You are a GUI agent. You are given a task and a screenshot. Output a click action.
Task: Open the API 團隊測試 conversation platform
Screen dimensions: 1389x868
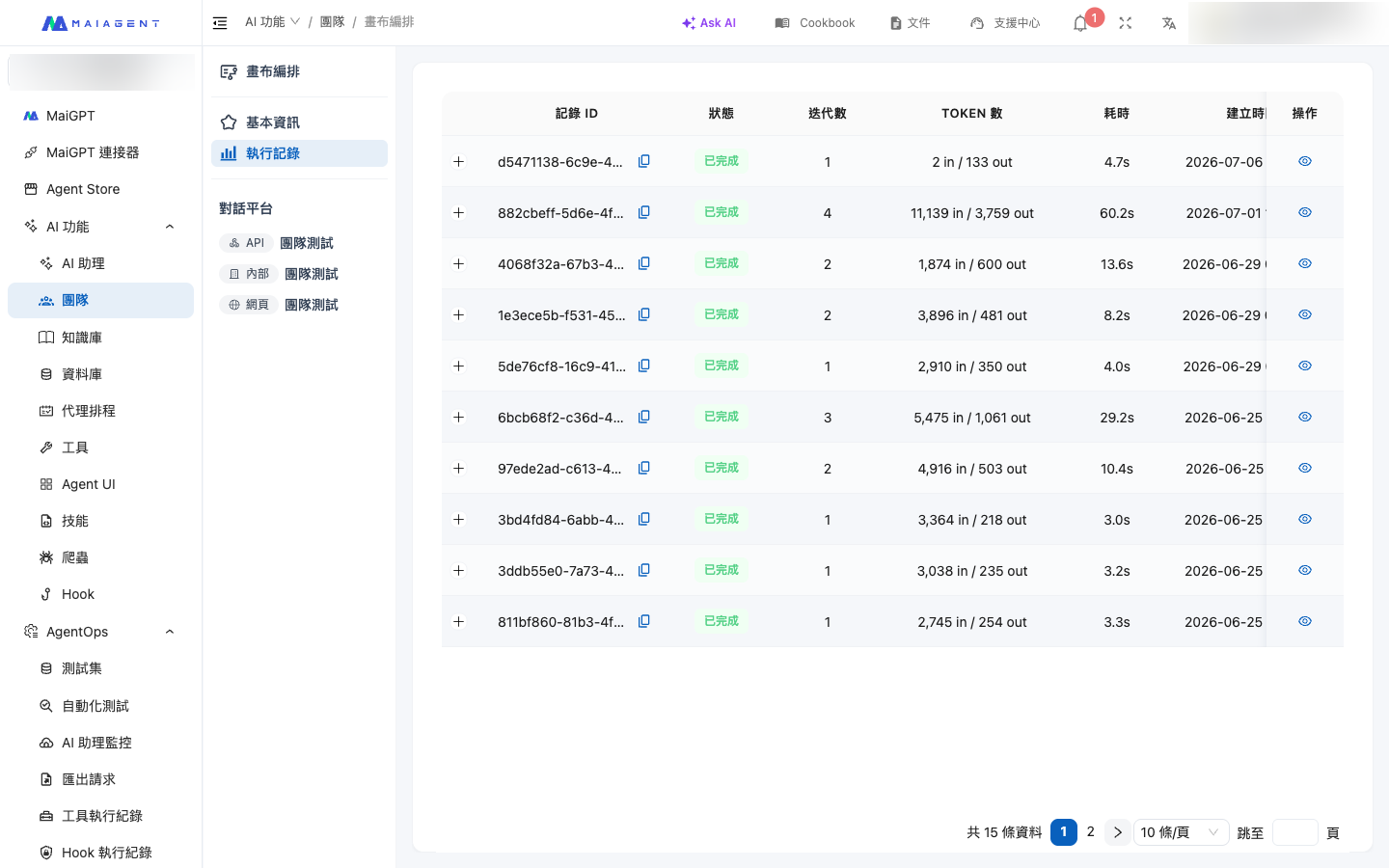277,243
